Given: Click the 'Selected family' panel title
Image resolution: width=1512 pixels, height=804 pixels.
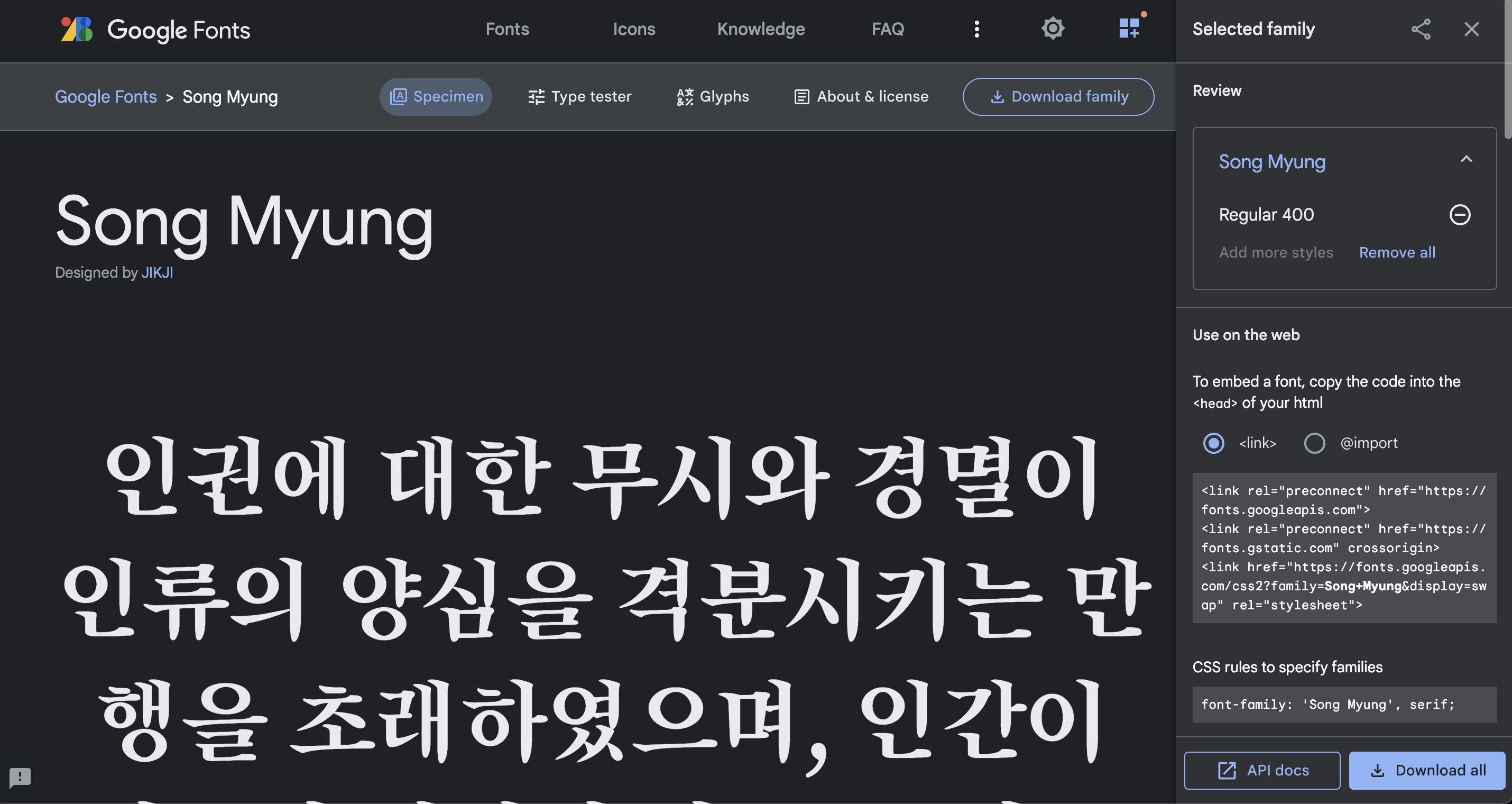Looking at the screenshot, I should pos(1253,30).
